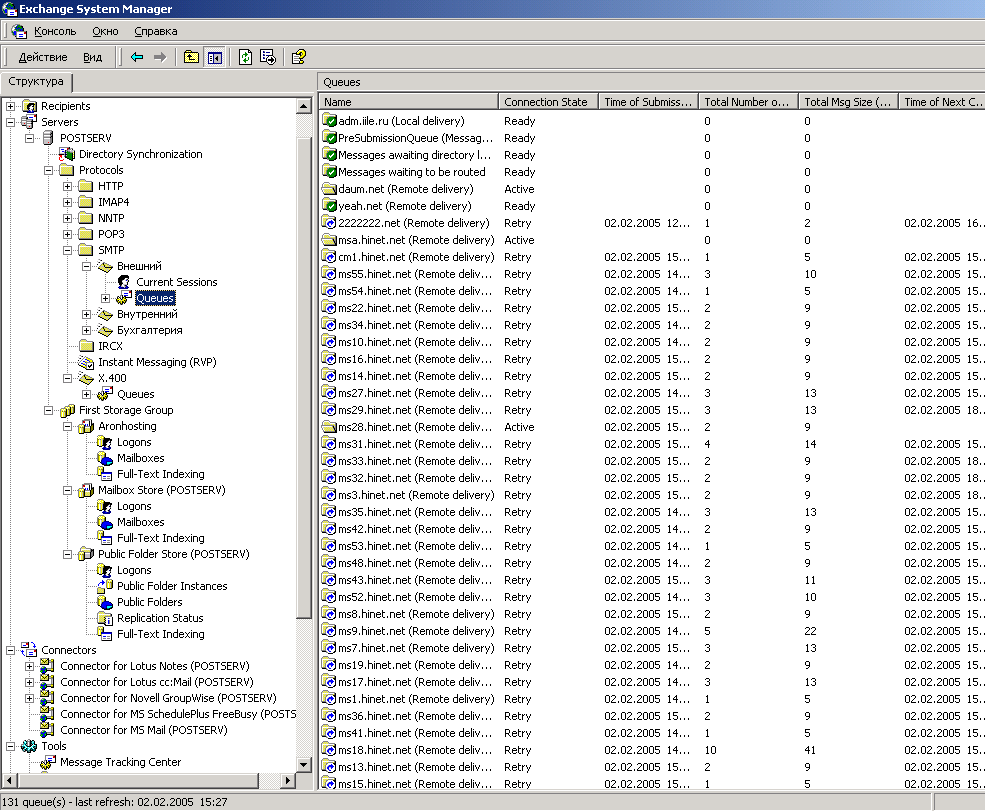Expand the HTTP protocol node
The image size is (985, 811).
[x=68, y=186]
